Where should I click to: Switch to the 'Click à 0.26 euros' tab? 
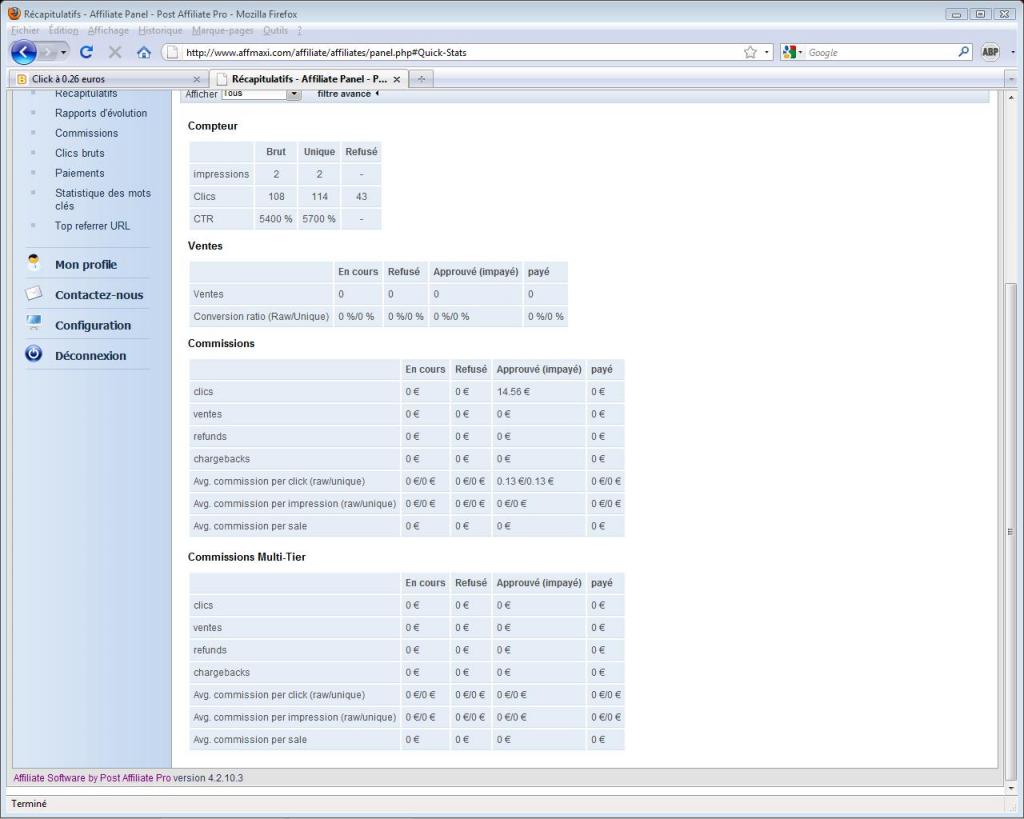point(108,79)
